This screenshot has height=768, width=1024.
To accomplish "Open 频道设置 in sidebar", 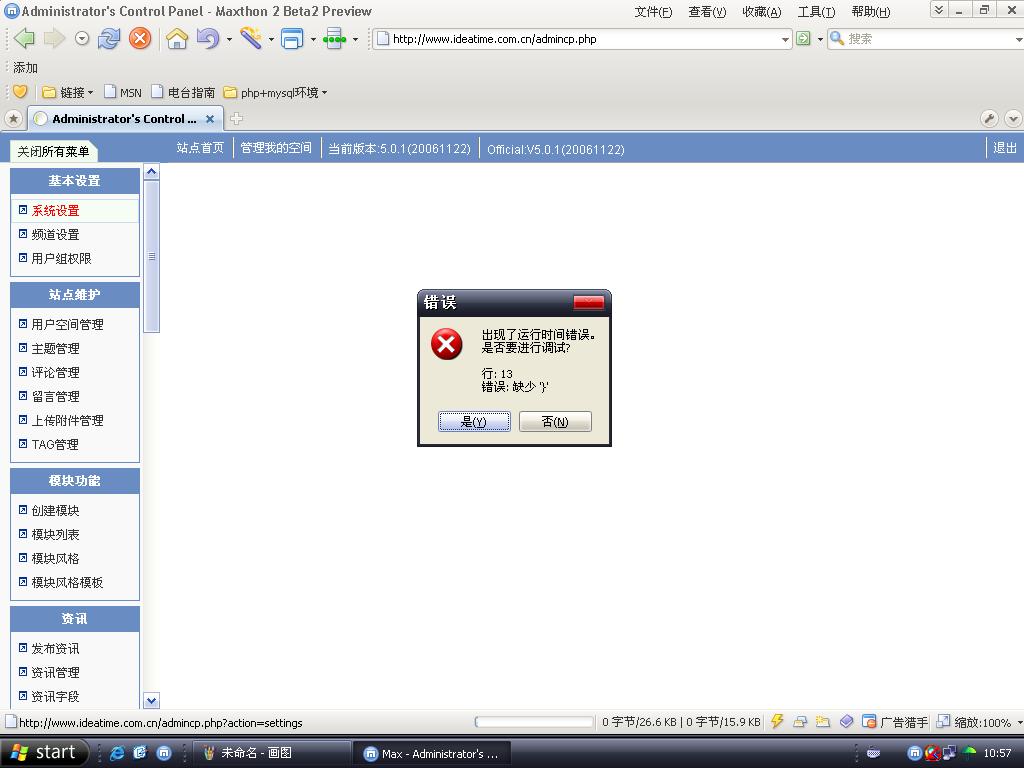I will tap(56, 234).
